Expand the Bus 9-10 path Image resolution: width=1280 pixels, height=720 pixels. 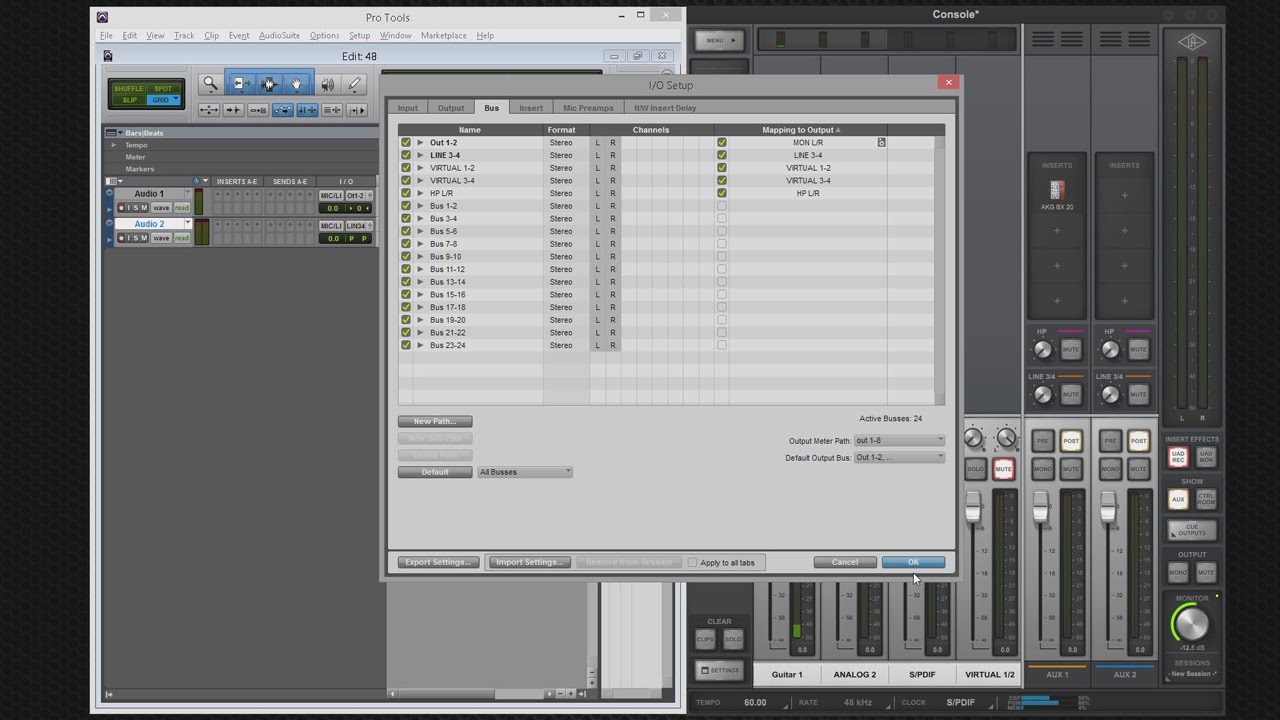point(420,256)
